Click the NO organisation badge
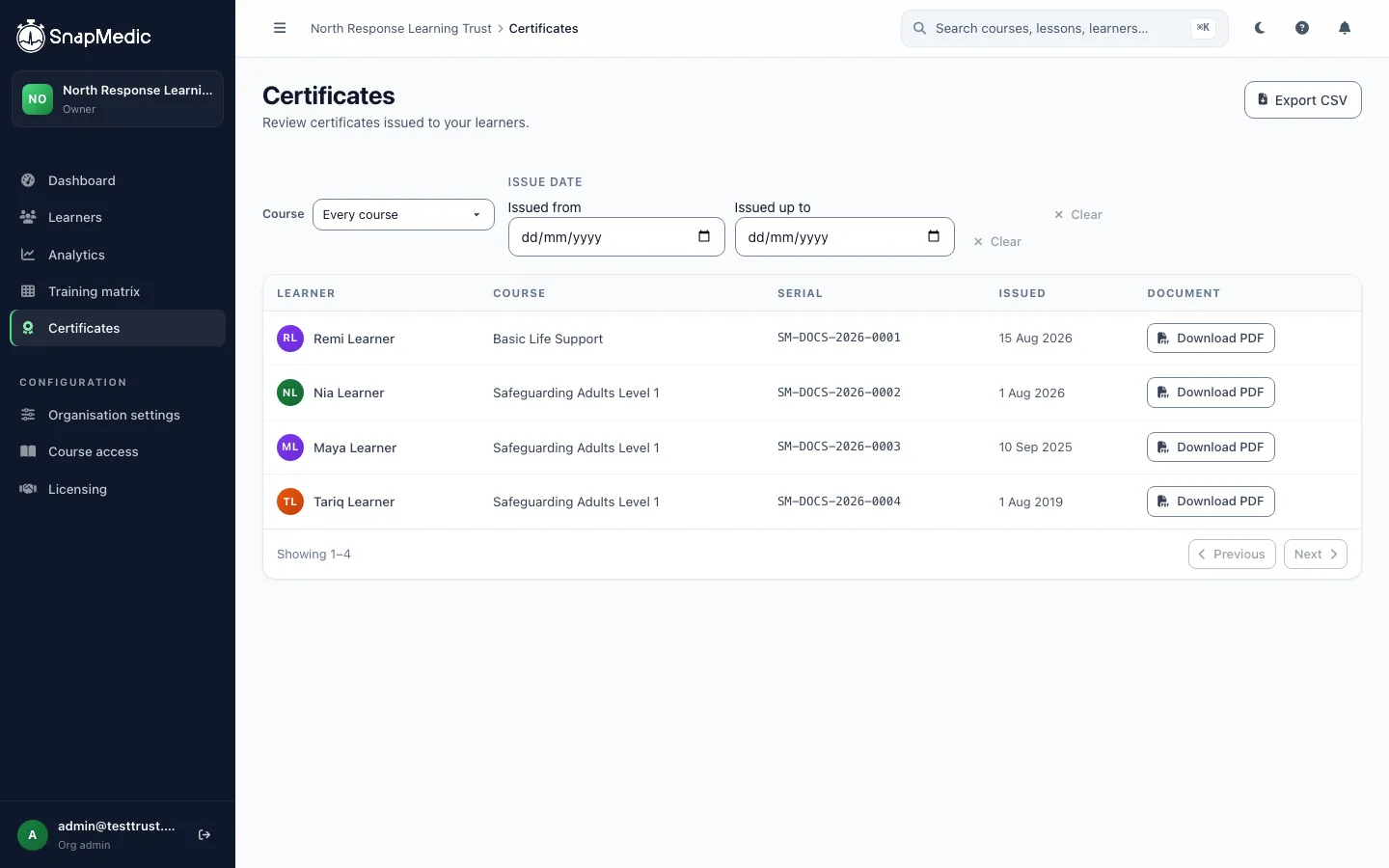 click(38, 98)
